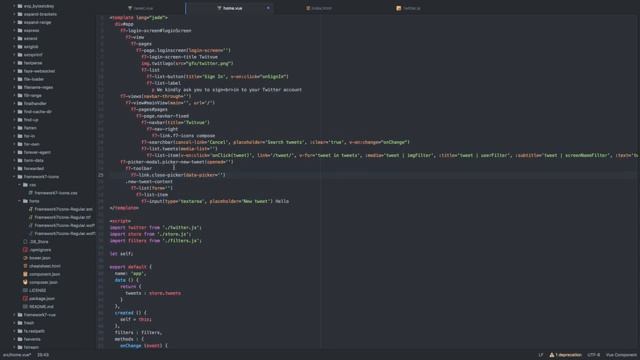Select the finalhandler folder
Image resolution: width=640 pixels, height=360 pixels.
[x=35, y=103]
